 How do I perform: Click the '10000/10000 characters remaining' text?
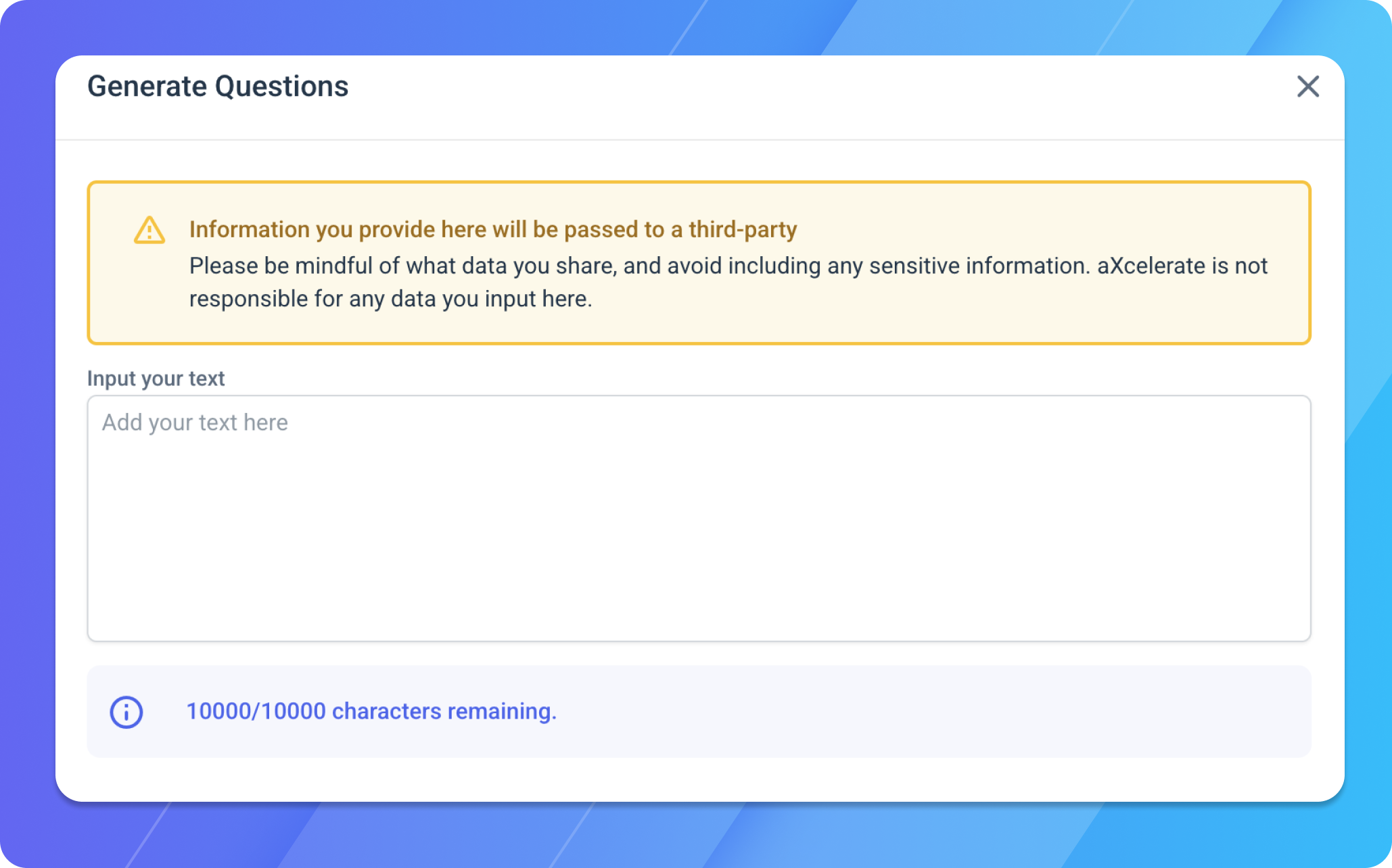(371, 711)
